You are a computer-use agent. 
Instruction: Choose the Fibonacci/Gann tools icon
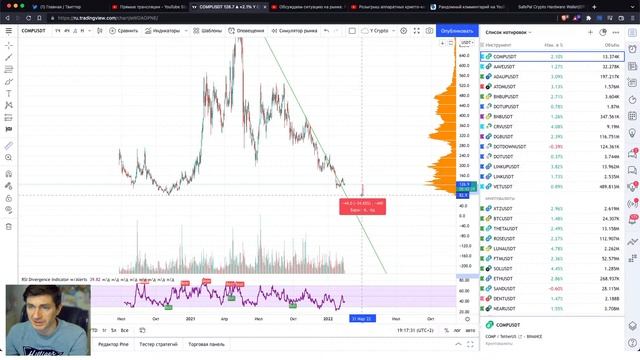9,69
